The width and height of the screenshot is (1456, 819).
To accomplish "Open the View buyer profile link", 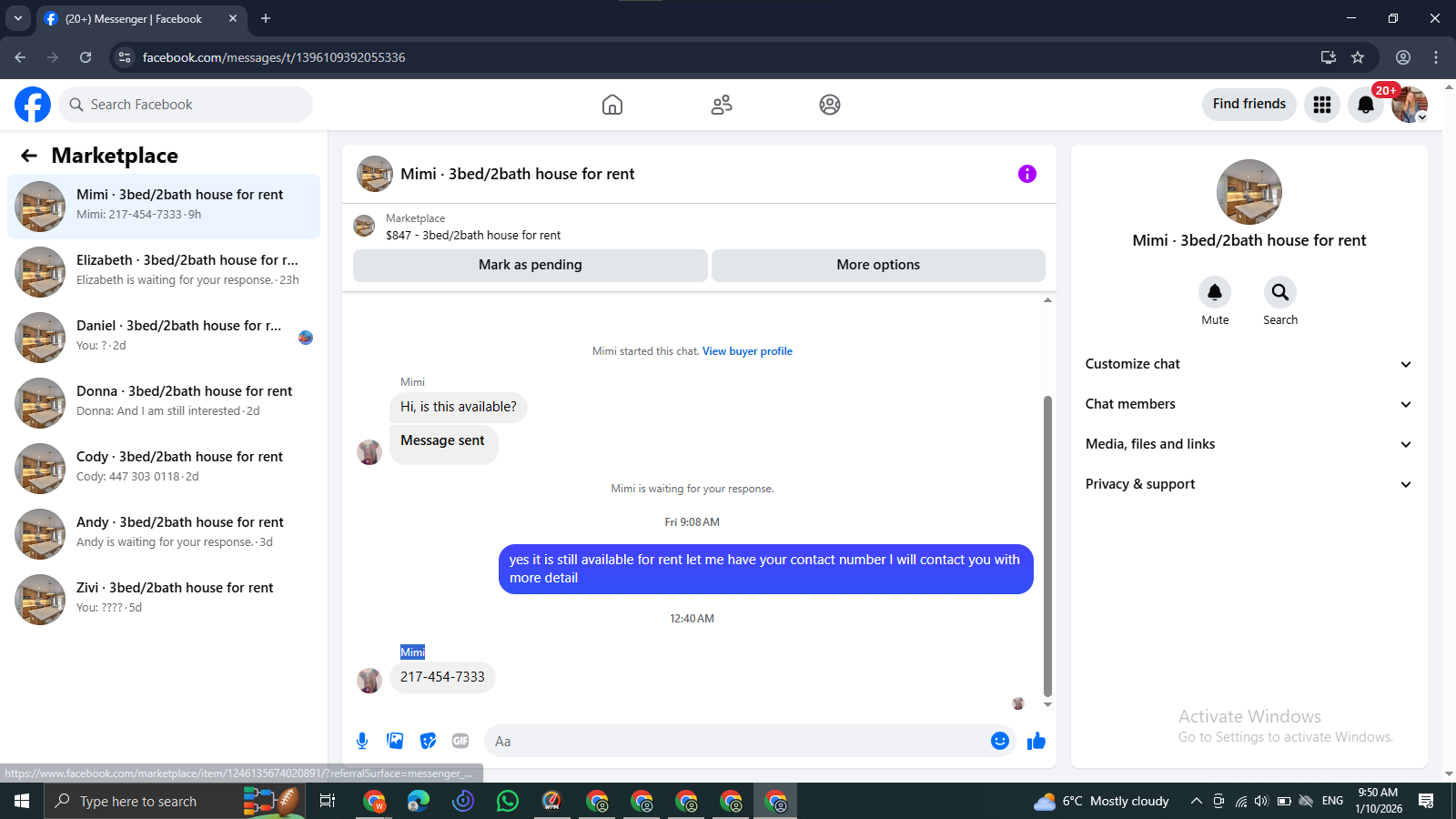I will (x=747, y=351).
